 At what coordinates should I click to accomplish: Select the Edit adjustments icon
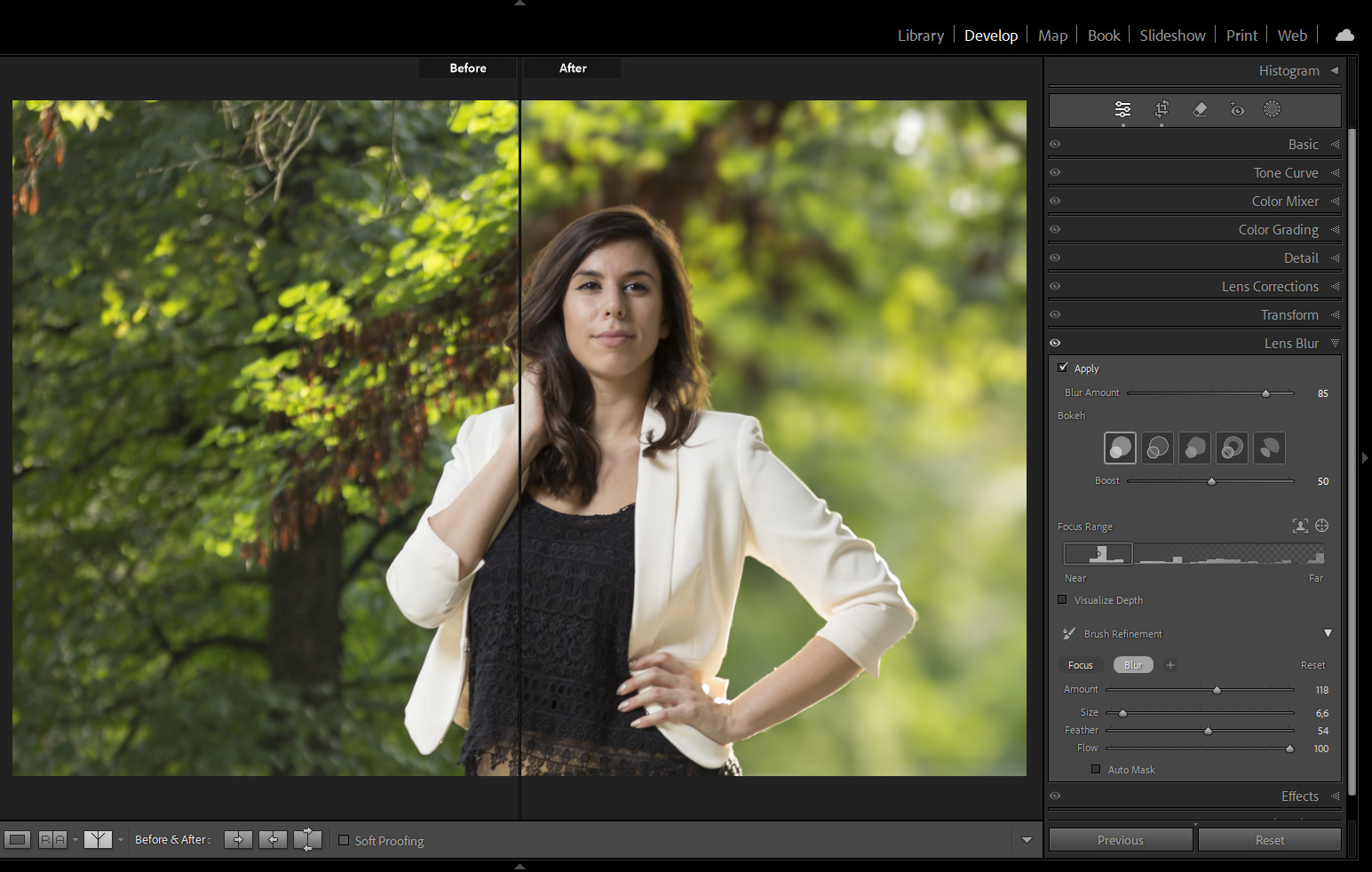point(1122,109)
